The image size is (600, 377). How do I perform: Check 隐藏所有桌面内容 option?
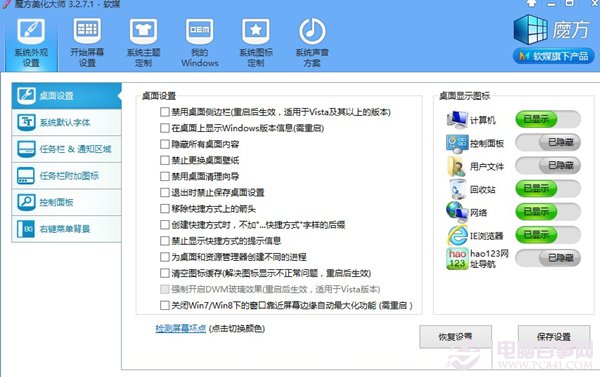tap(165, 144)
